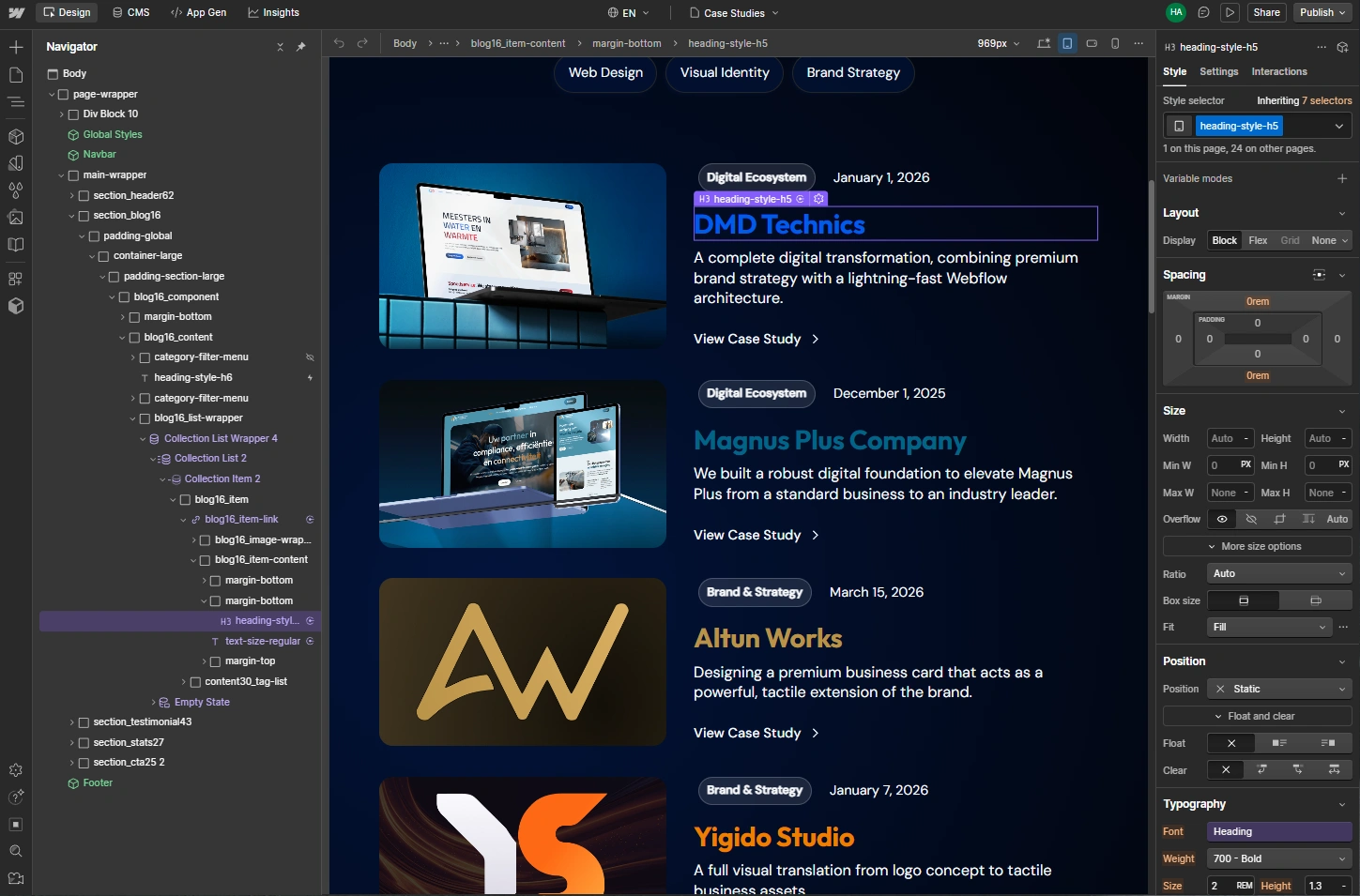Switch to the CMS mode tab
This screenshot has height=896, width=1360.
tap(131, 13)
